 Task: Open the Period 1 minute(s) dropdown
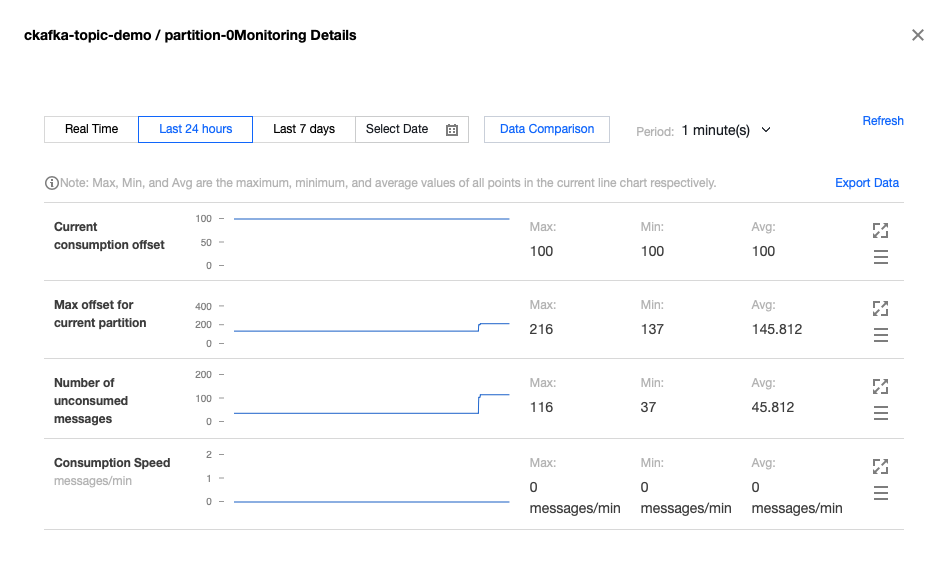point(726,130)
